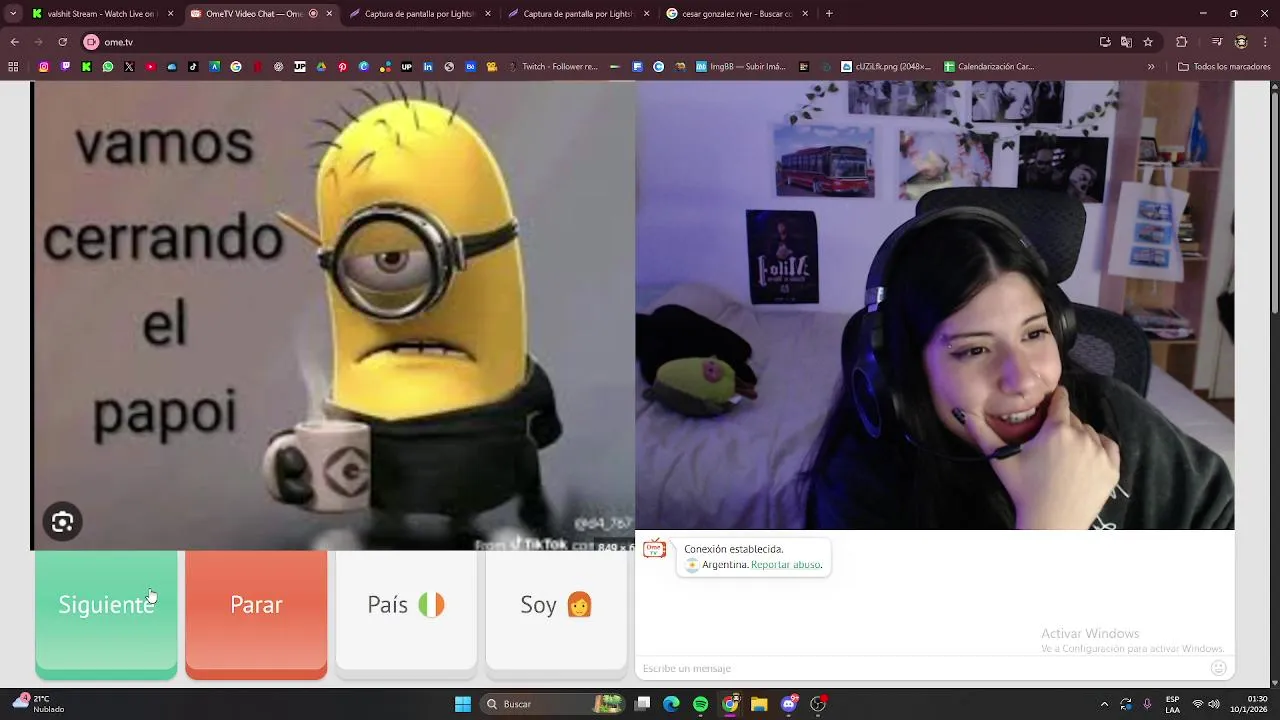Viewport: 1280px width, 720px height.
Task: Open a new browser tab
Action: 829,14
